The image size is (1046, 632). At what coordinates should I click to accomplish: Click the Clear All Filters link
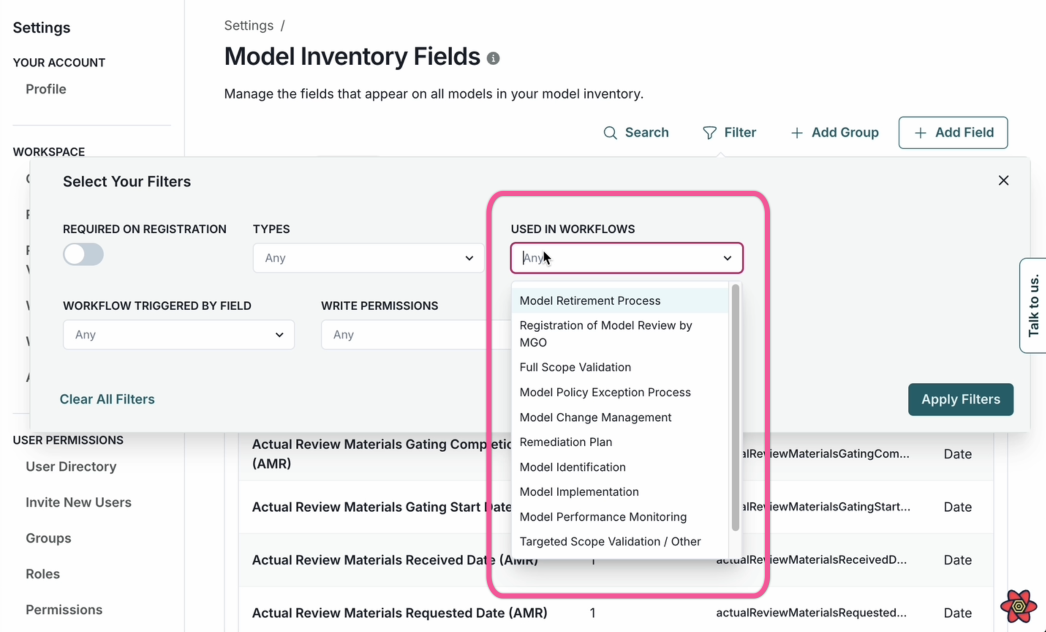pos(106,399)
